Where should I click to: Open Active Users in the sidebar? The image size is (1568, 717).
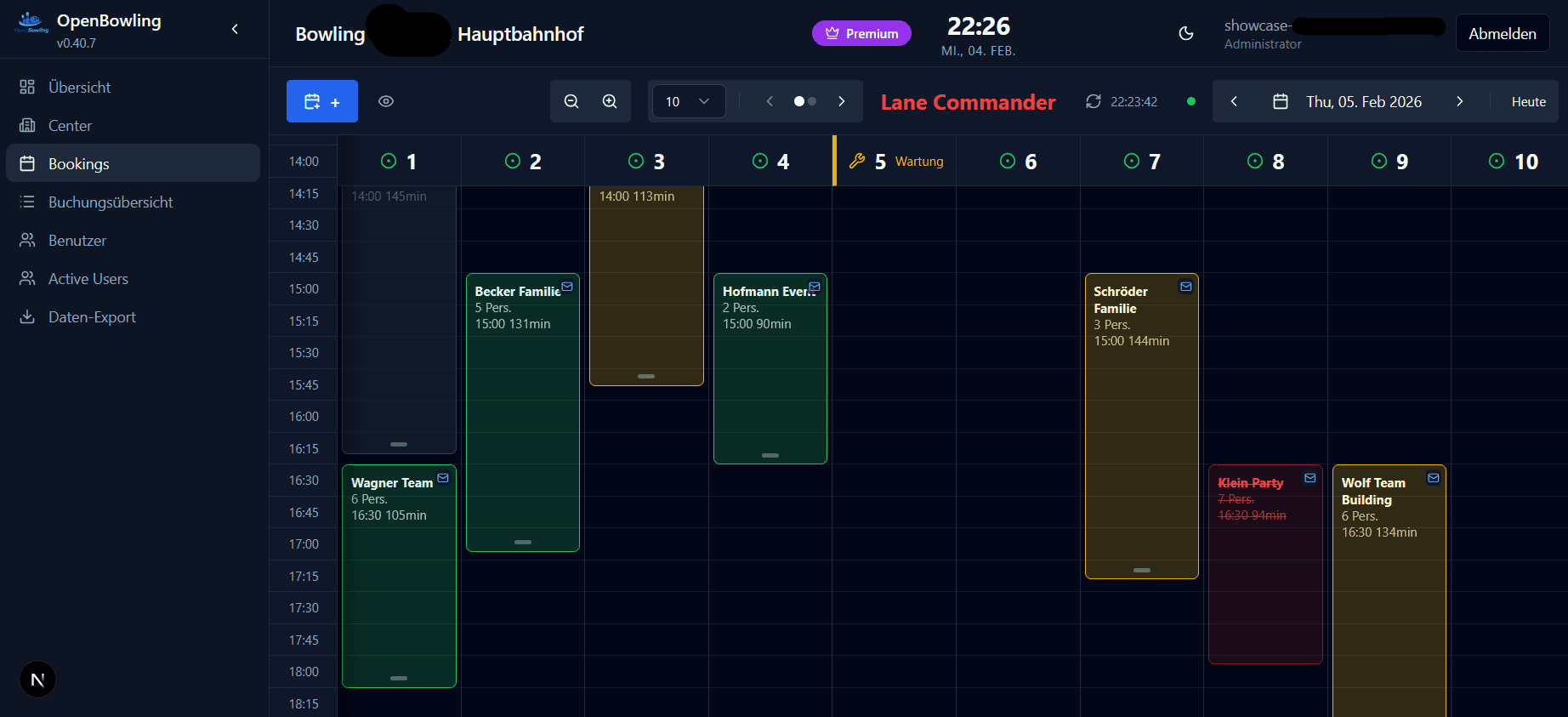pyautogui.click(x=133, y=278)
